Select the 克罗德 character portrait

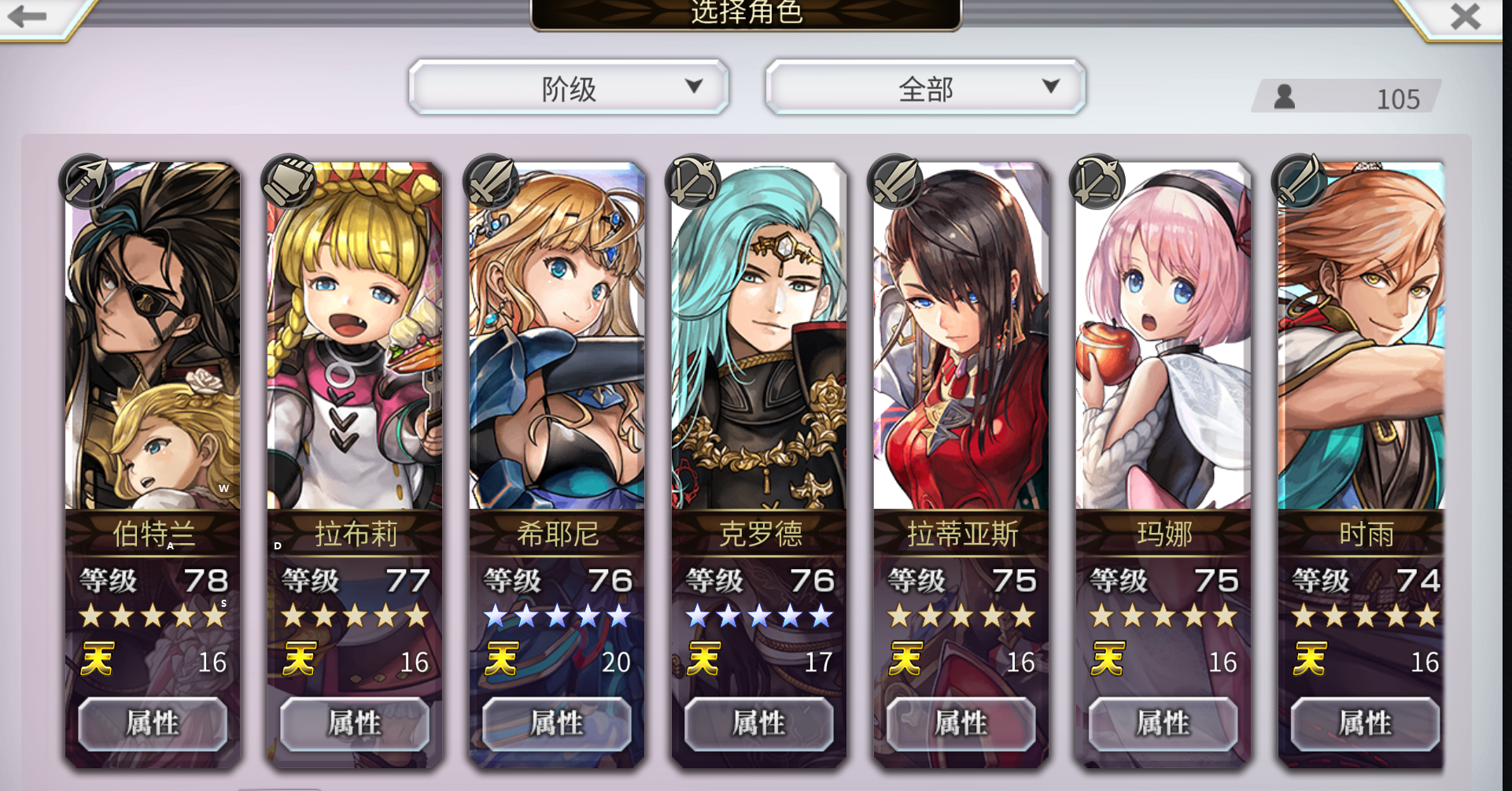(x=759, y=336)
